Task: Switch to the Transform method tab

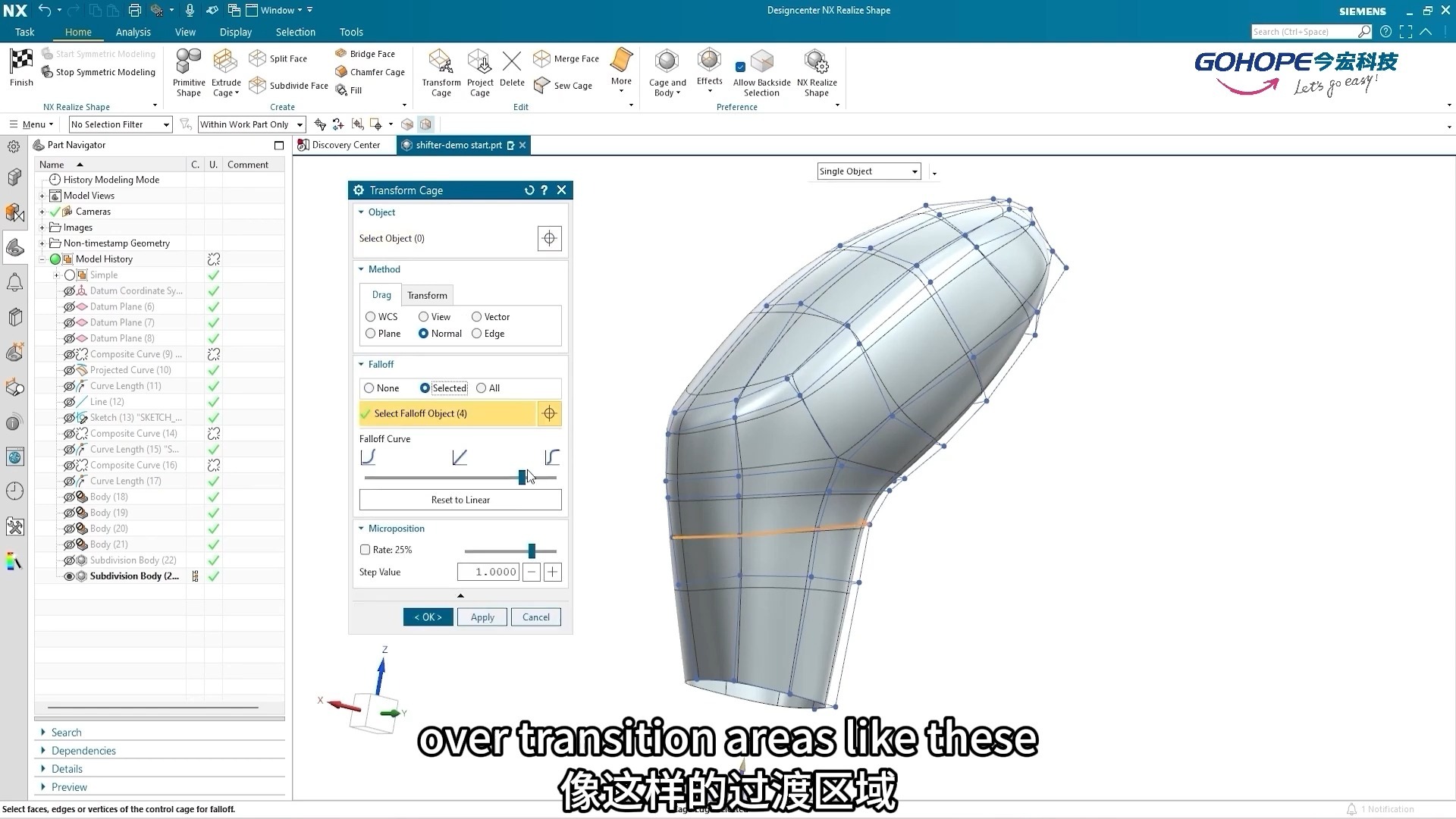Action: [x=427, y=295]
